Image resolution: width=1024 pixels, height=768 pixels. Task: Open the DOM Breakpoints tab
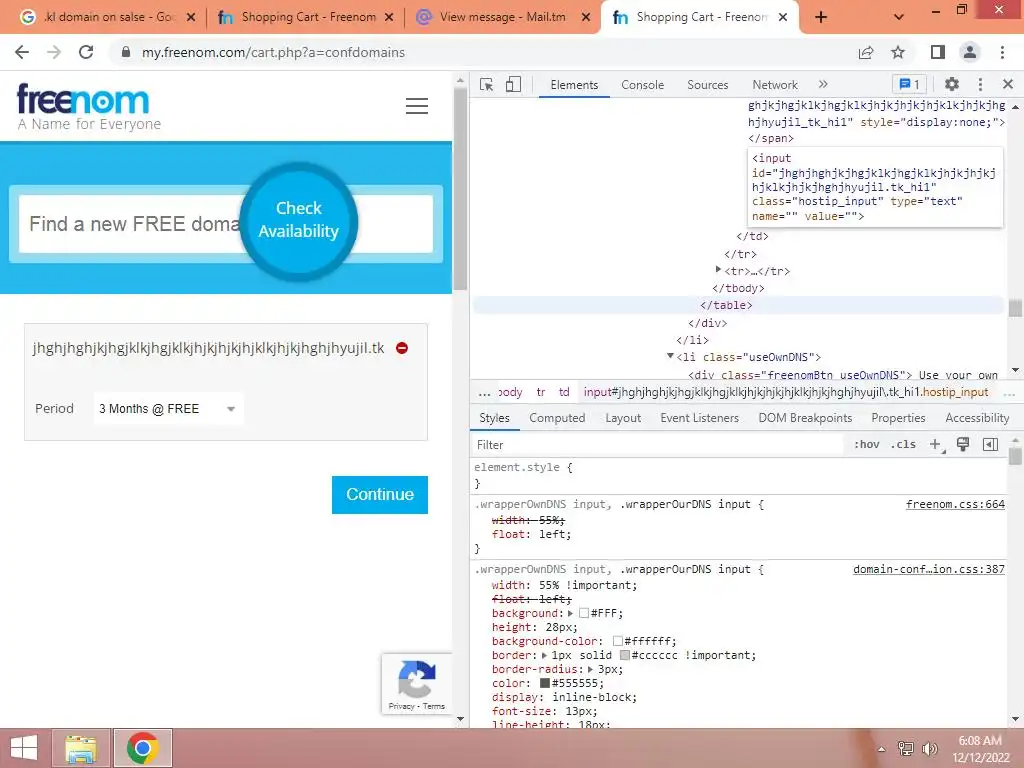pyautogui.click(x=805, y=418)
